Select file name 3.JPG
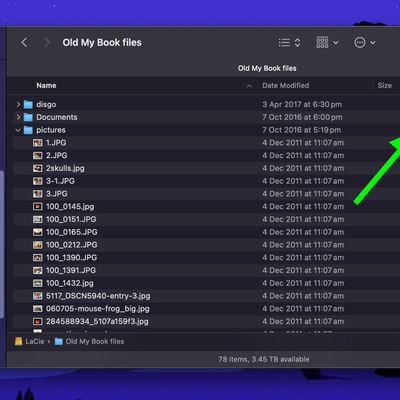400x400 pixels. [56, 194]
